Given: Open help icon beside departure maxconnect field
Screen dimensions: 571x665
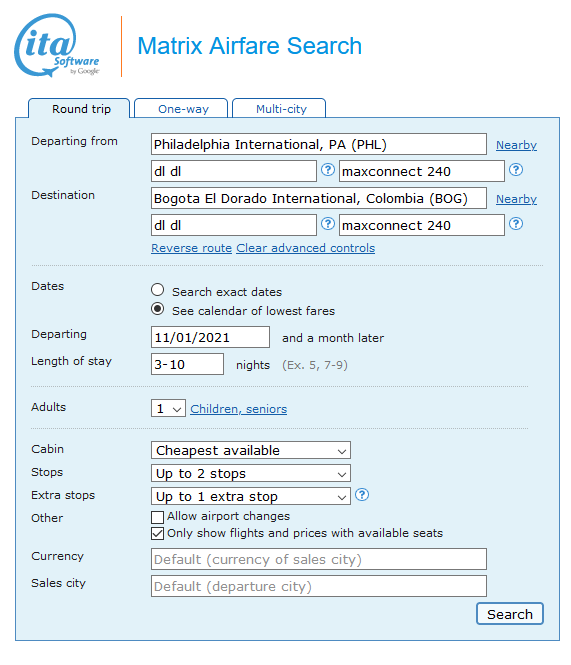Looking at the screenshot, I should click(x=516, y=170).
